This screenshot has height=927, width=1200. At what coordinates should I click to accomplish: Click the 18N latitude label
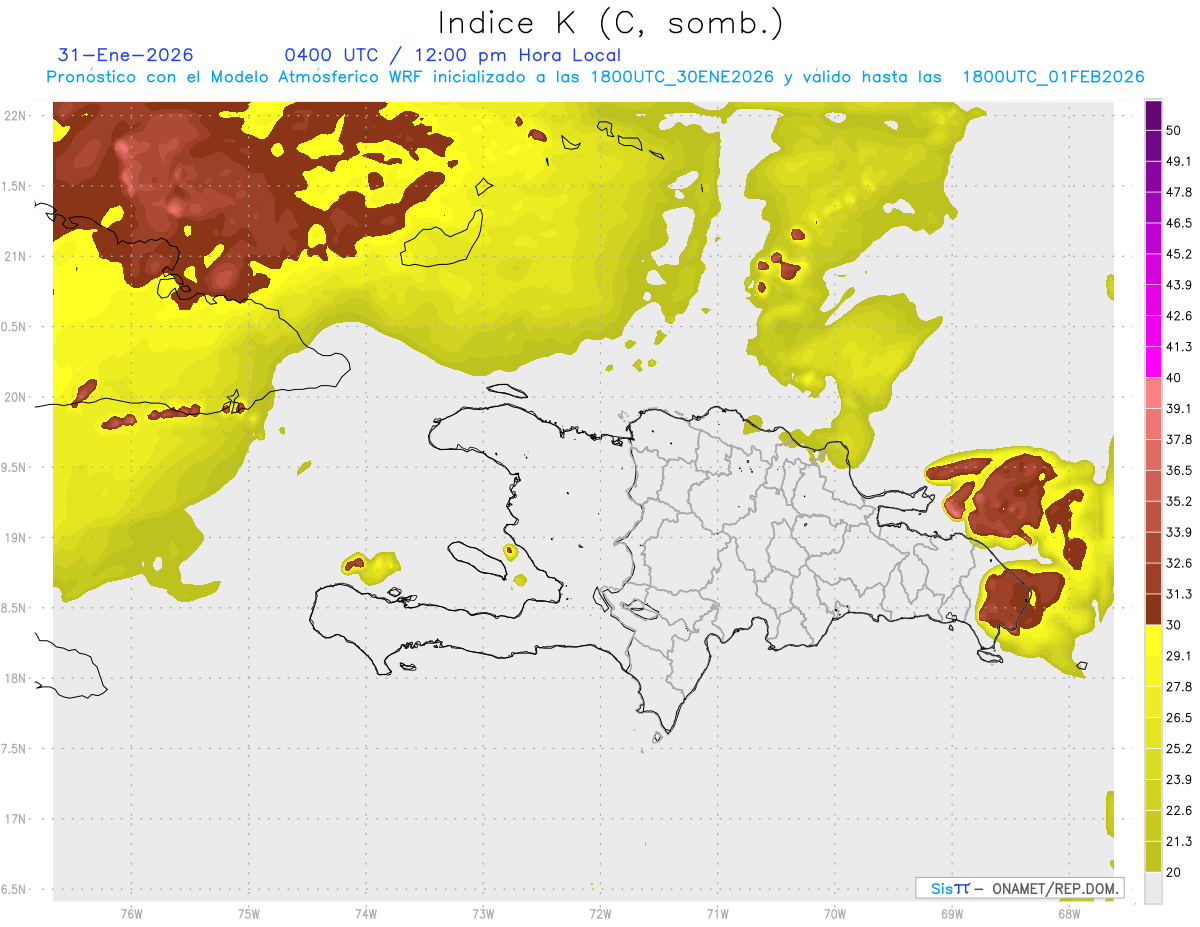tap(16, 678)
